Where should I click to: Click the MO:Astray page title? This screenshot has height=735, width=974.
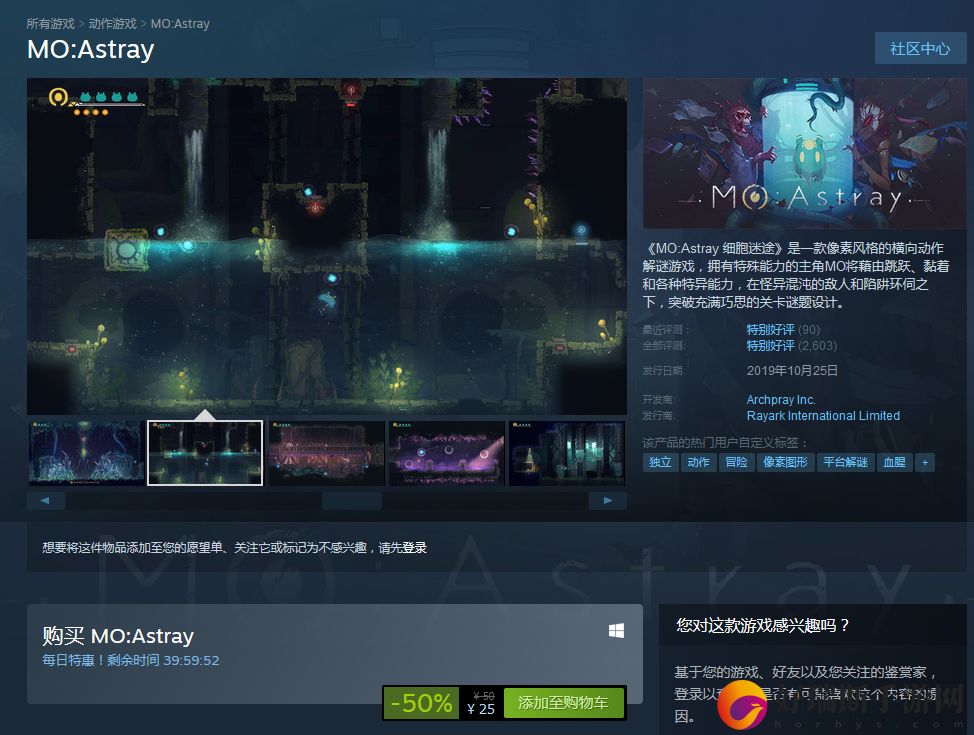coord(91,50)
